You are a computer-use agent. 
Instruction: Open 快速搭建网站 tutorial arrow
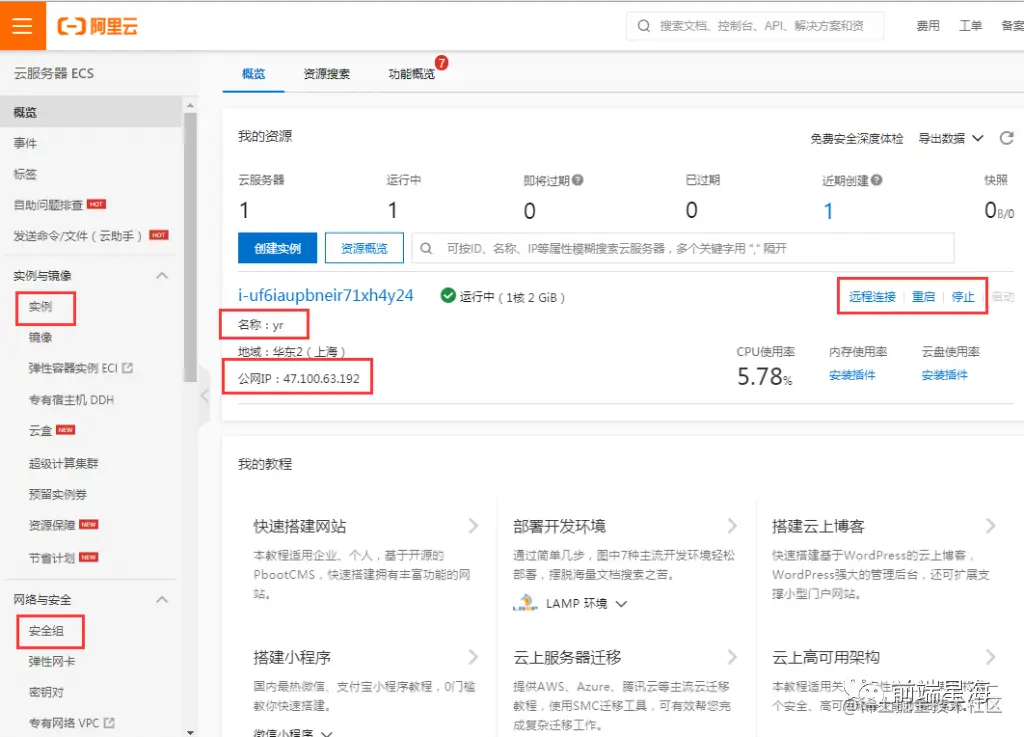(473, 526)
